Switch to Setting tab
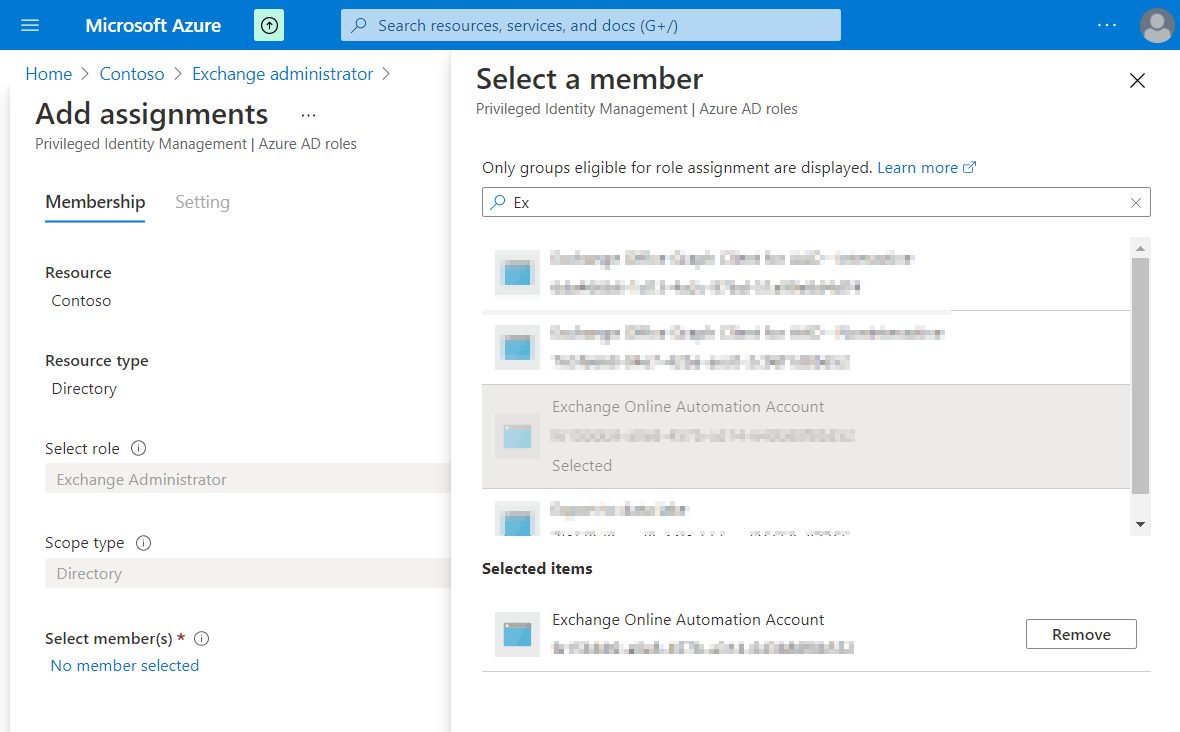1180x732 pixels. (x=202, y=202)
